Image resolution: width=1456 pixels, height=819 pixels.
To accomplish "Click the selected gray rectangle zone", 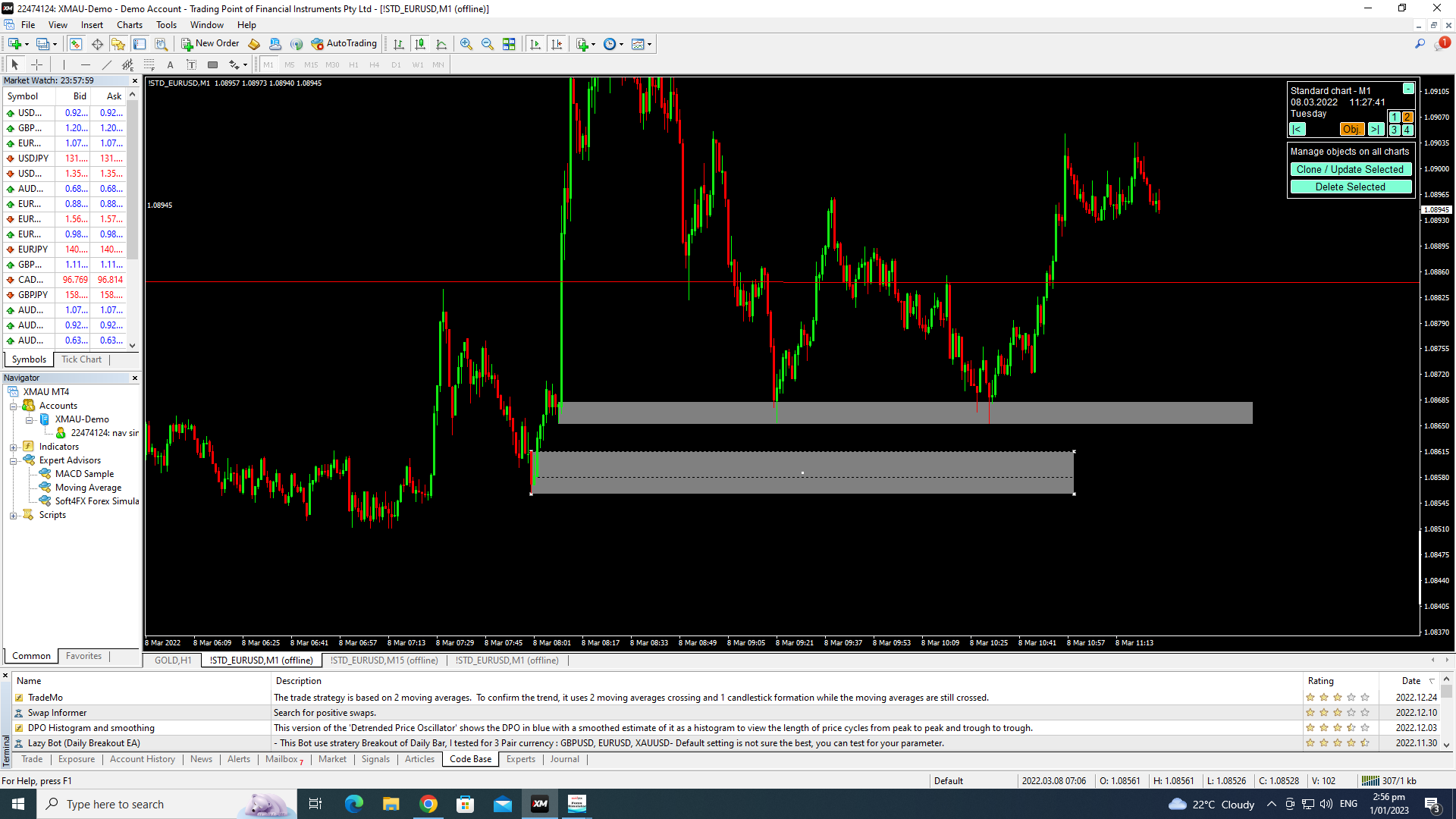I will (802, 472).
